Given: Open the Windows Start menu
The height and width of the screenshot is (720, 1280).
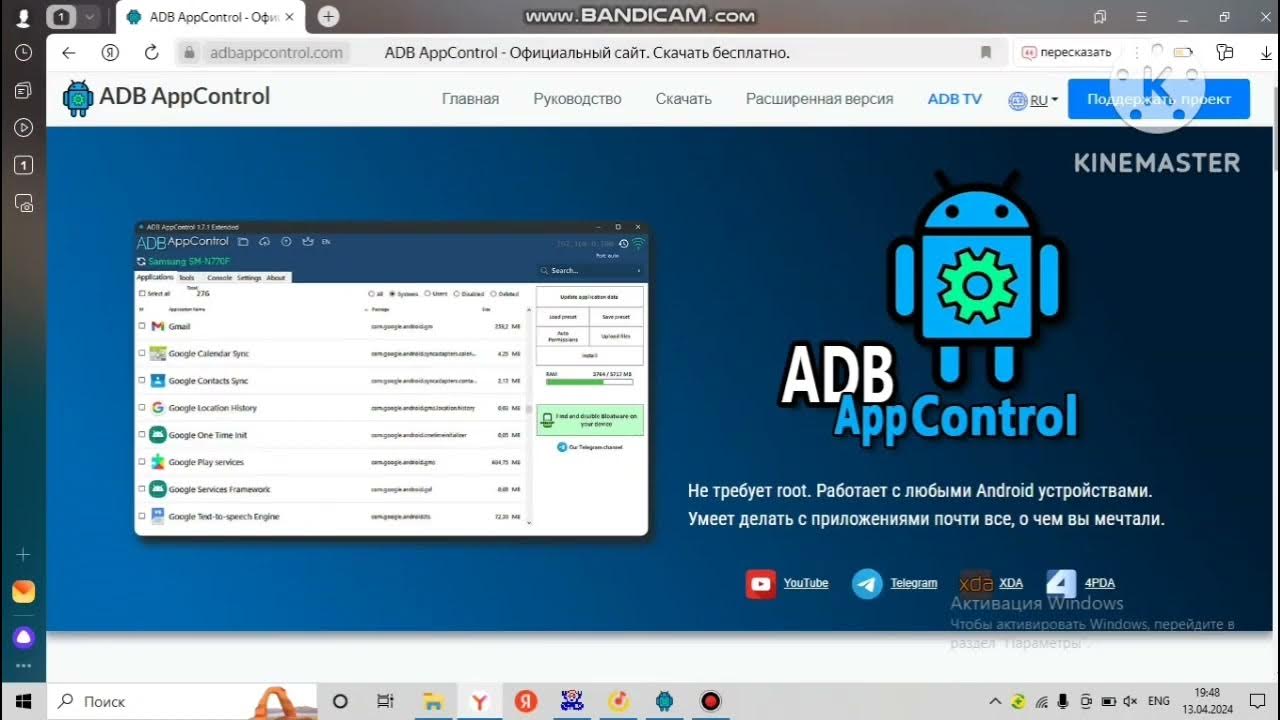Looking at the screenshot, I should tap(23, 701).
